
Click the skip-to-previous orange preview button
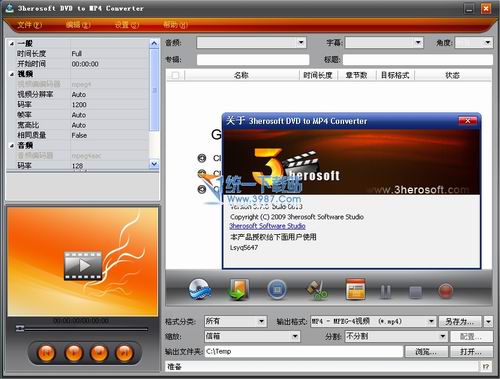[46, 353]
